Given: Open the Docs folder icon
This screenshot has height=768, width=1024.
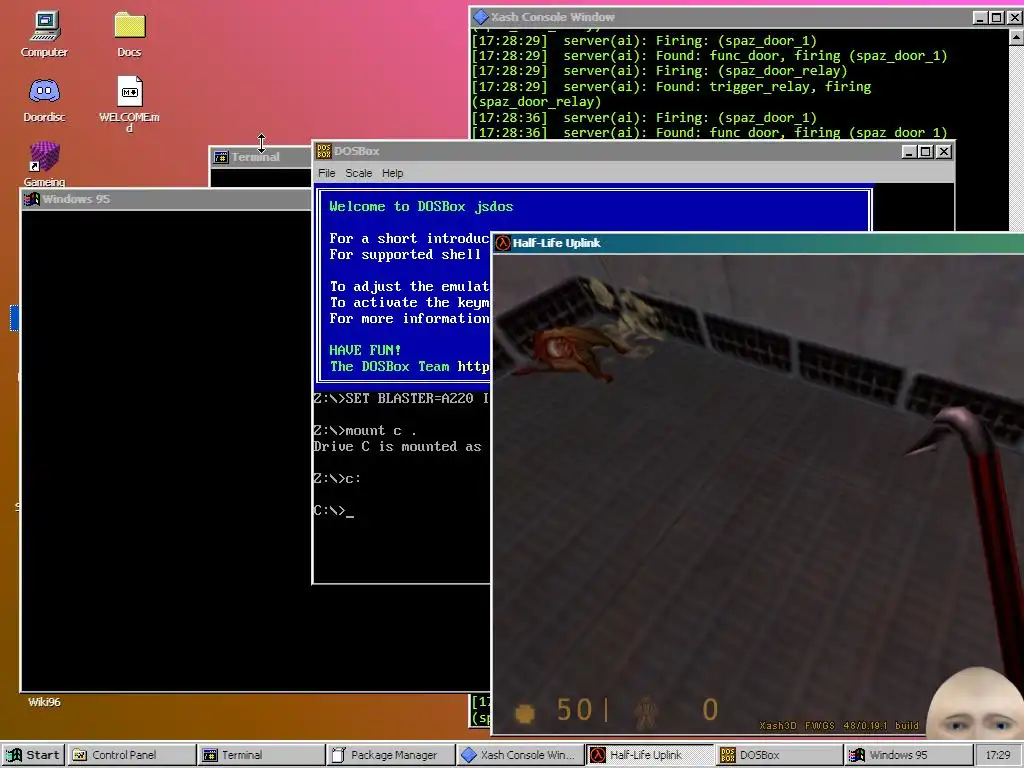Looking at the screenshot, I should [129, 34].
